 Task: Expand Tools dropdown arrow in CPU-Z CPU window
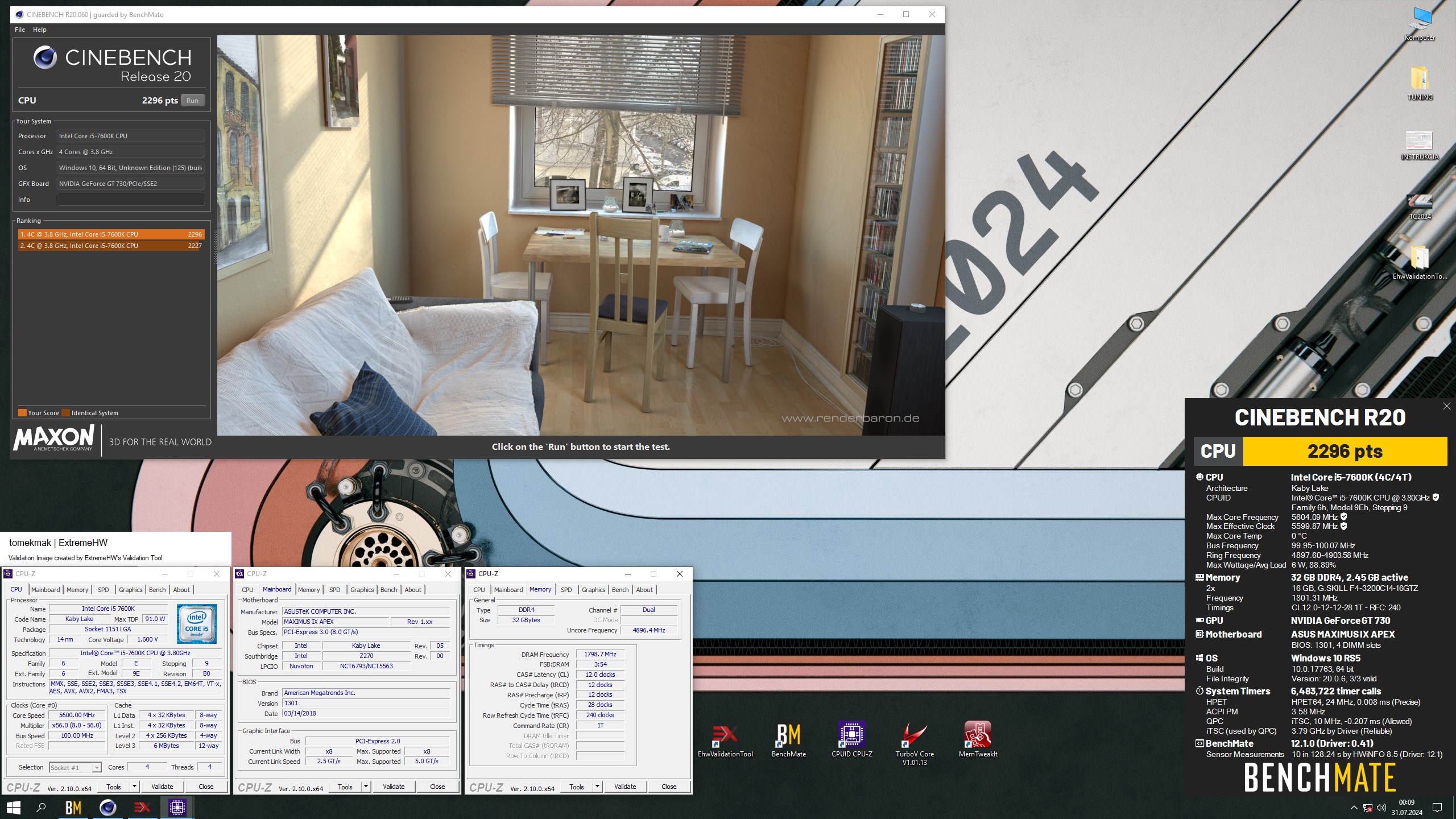click(135, 787)
